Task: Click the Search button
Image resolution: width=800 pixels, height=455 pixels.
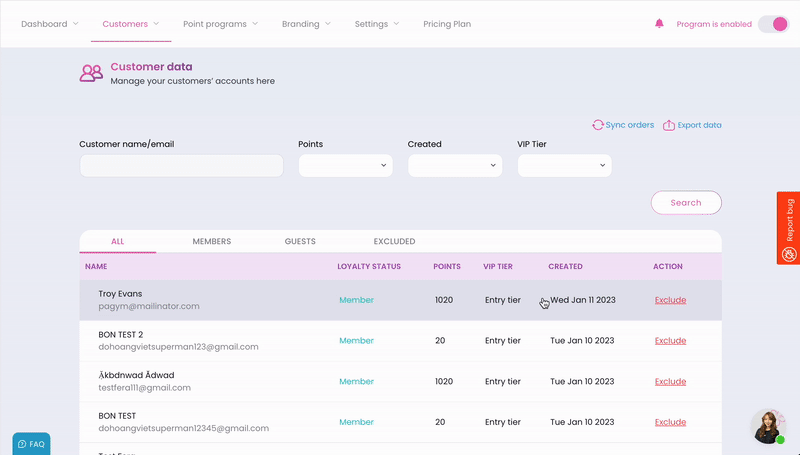Action: point(686,203)
